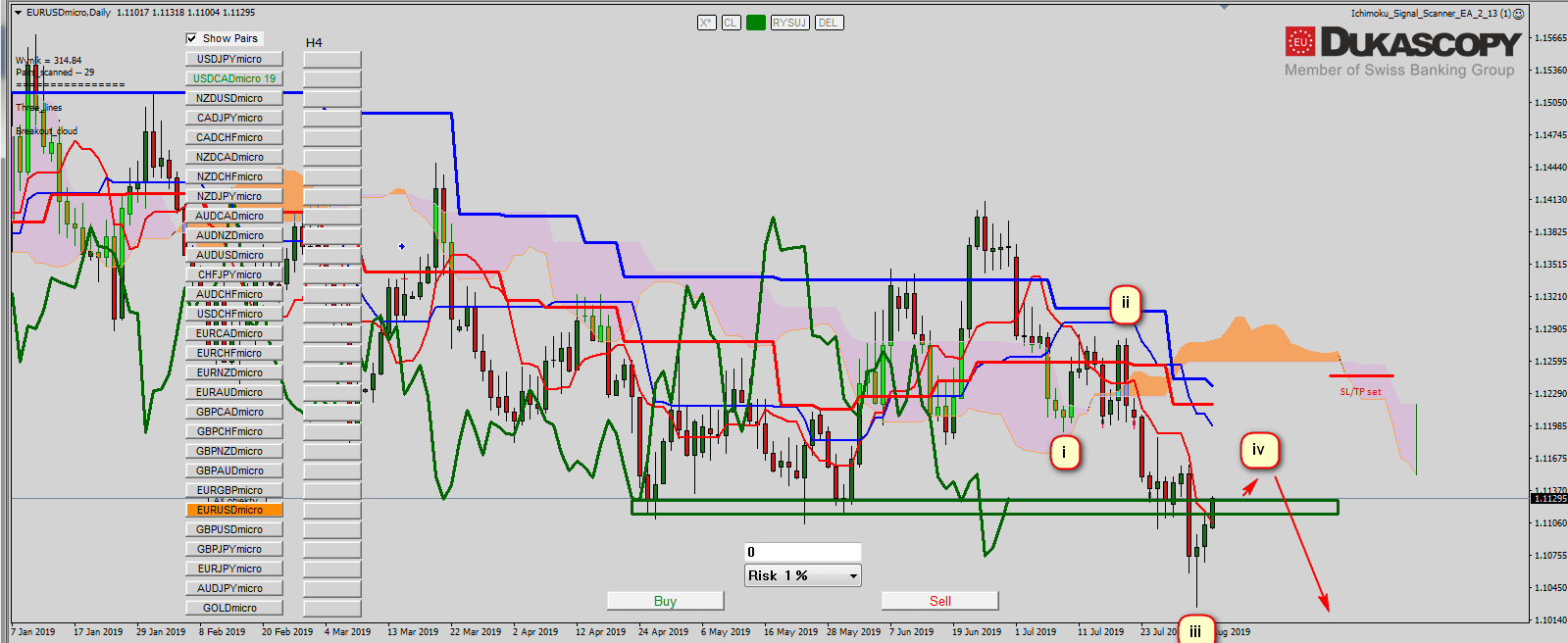Toggle the H4 button beside USDJPYmicro
The width and height of the screenshot is (1568, 643).
coord(331,60)
